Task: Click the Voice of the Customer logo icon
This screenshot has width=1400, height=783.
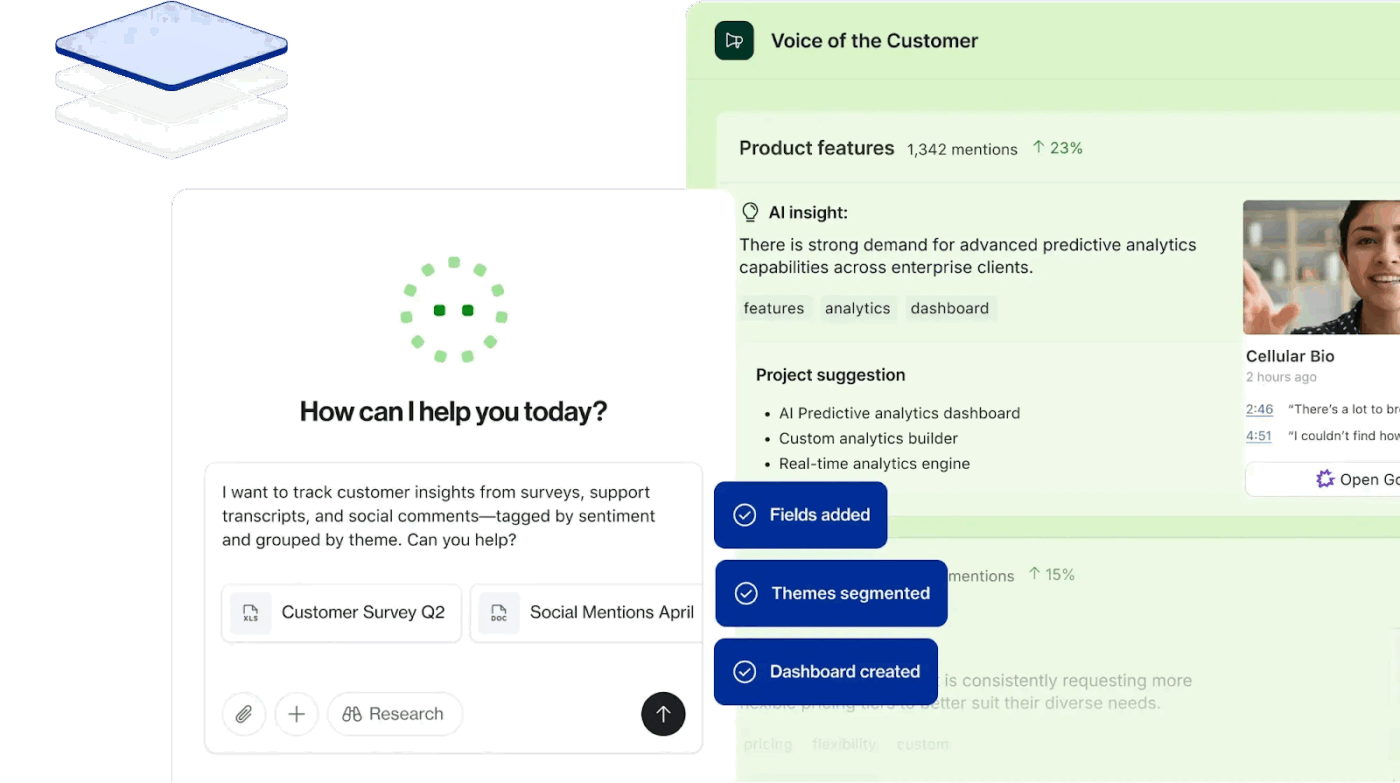Action: [x=734, y=40]
